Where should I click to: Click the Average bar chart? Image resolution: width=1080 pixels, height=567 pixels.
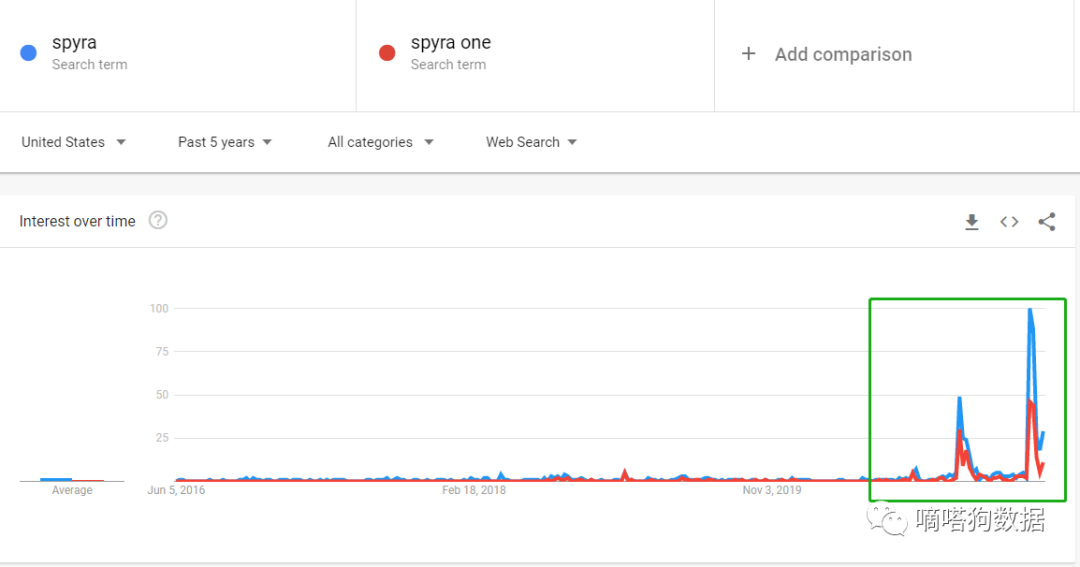(72, 479)
